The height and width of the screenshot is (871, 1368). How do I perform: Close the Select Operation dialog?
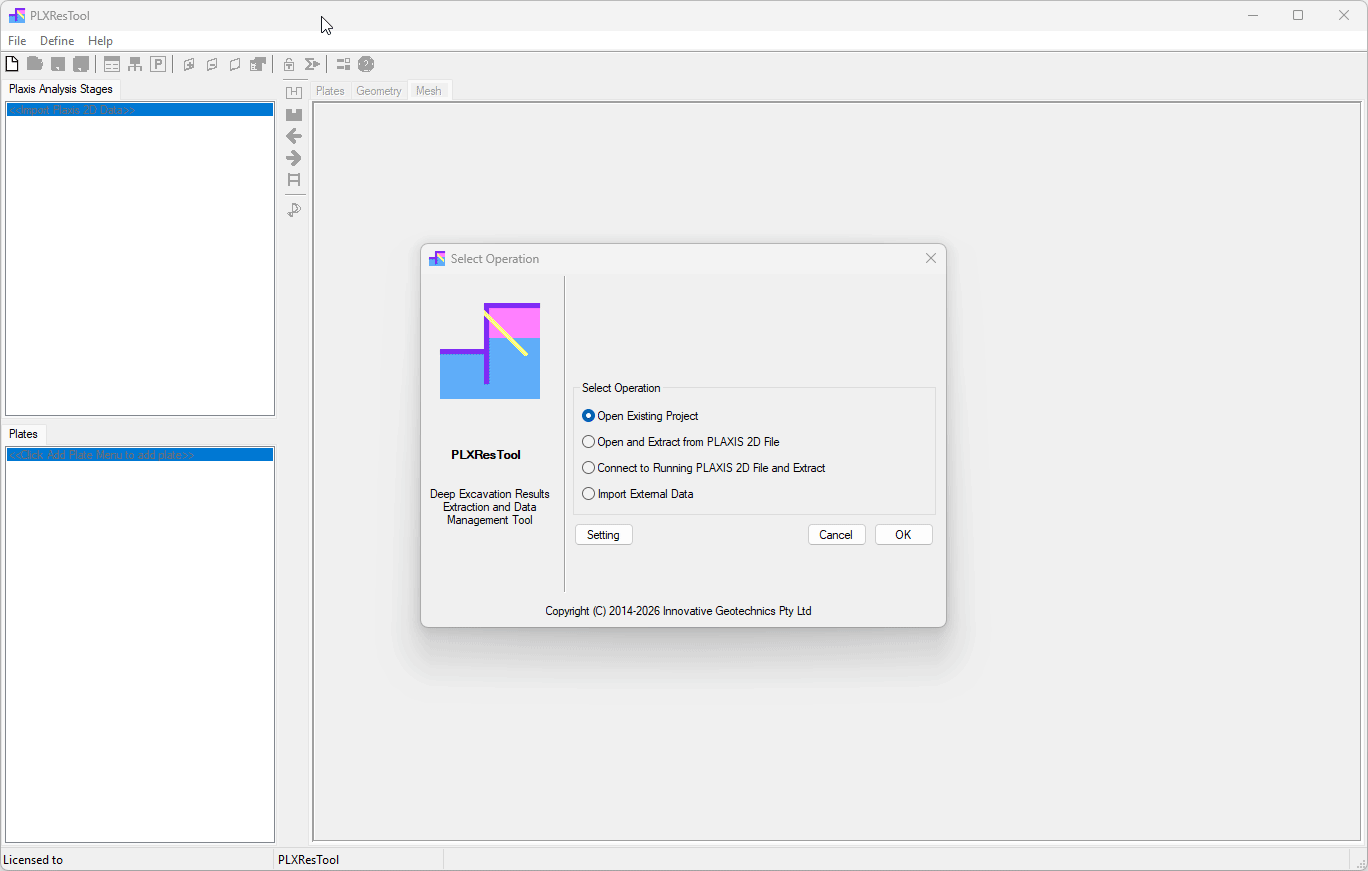tap(931, 258)
